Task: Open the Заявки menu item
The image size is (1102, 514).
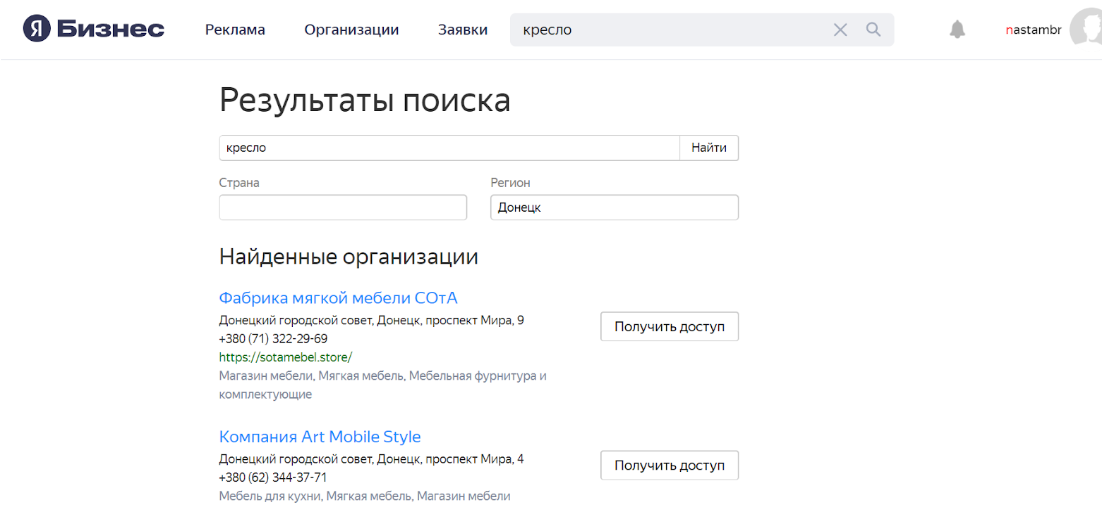Action: coord(462,30)
